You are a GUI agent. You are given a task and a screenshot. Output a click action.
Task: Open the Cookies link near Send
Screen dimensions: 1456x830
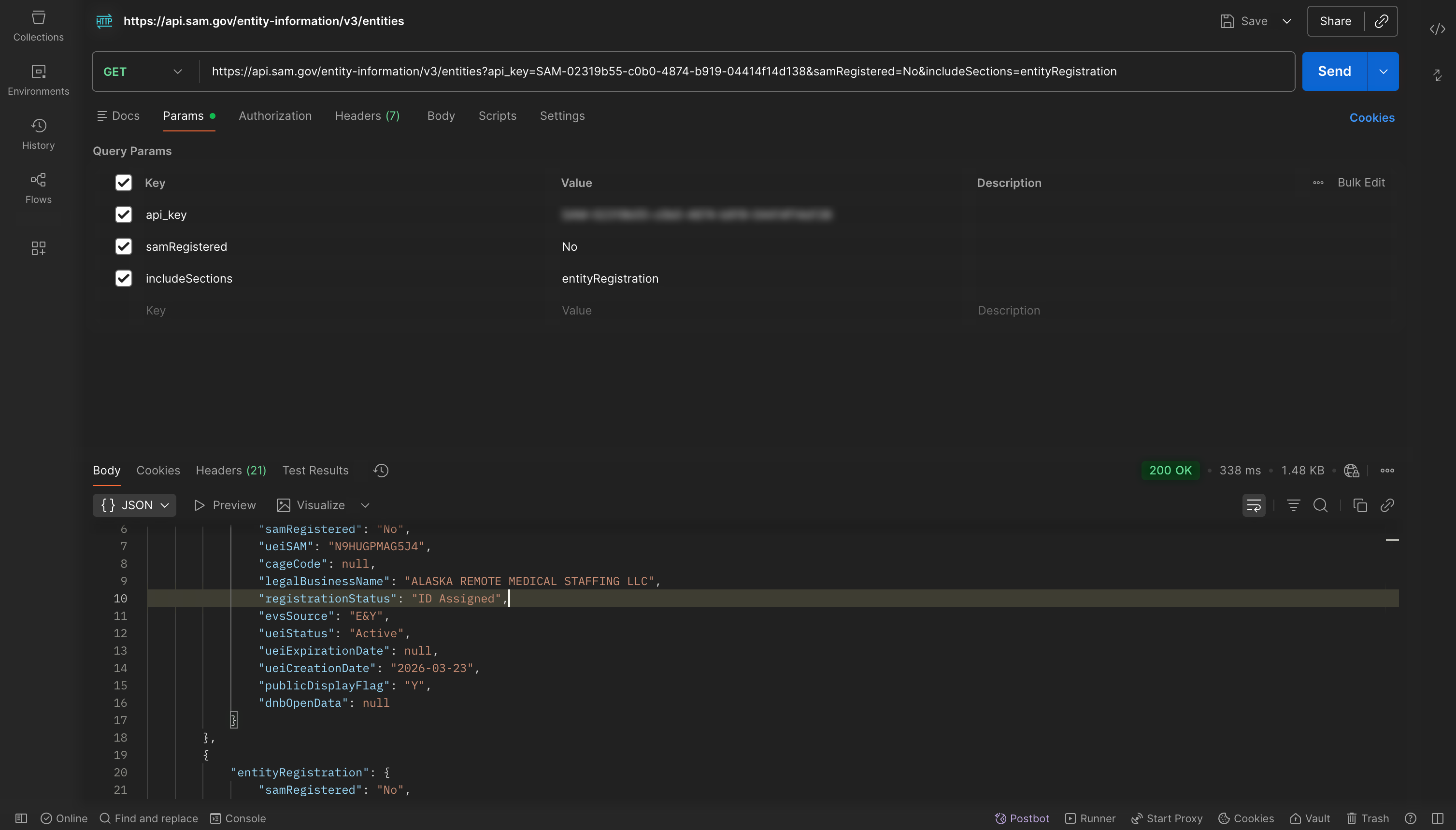tap(1371, 118)
